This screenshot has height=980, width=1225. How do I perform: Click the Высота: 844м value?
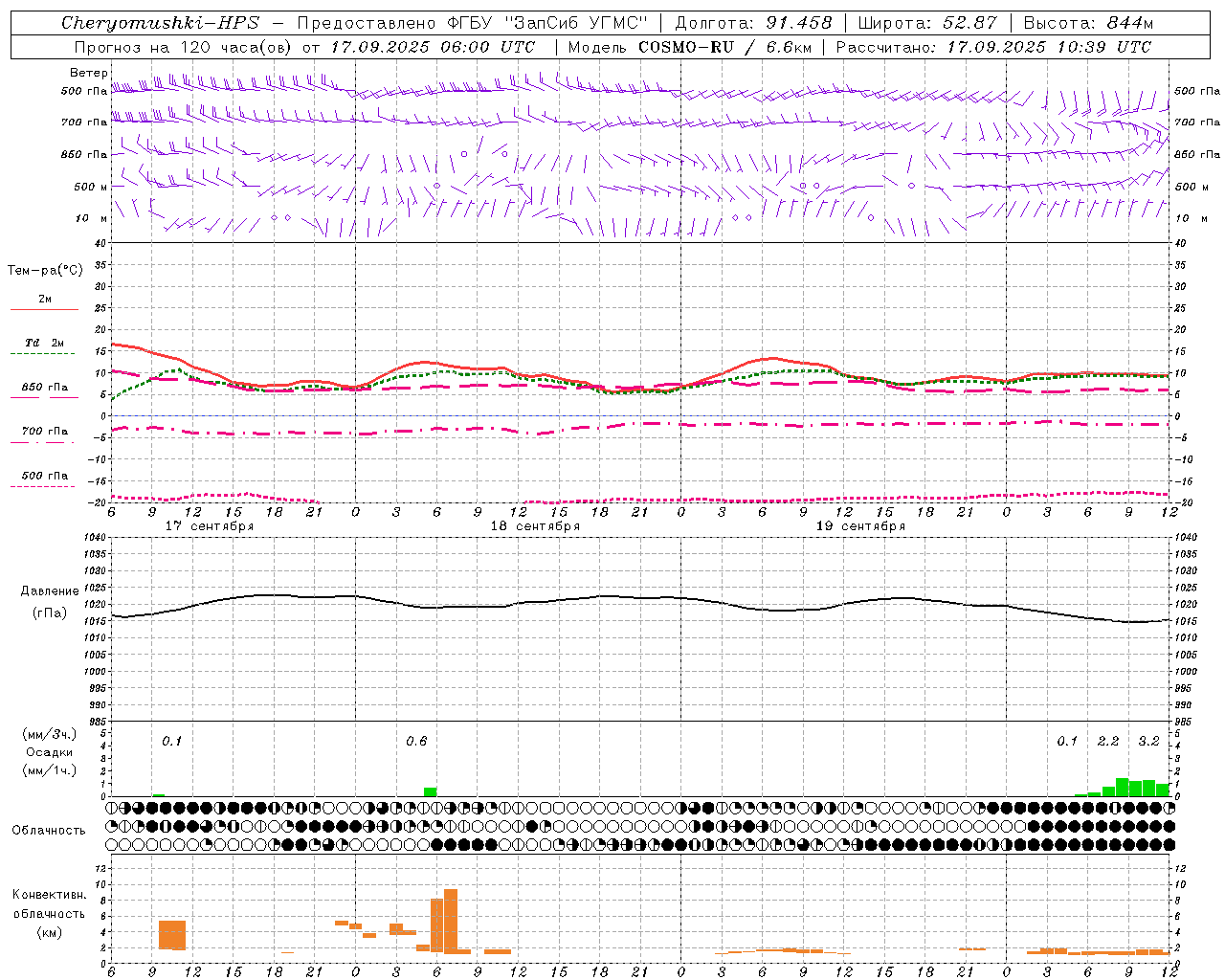(1088, 23)
